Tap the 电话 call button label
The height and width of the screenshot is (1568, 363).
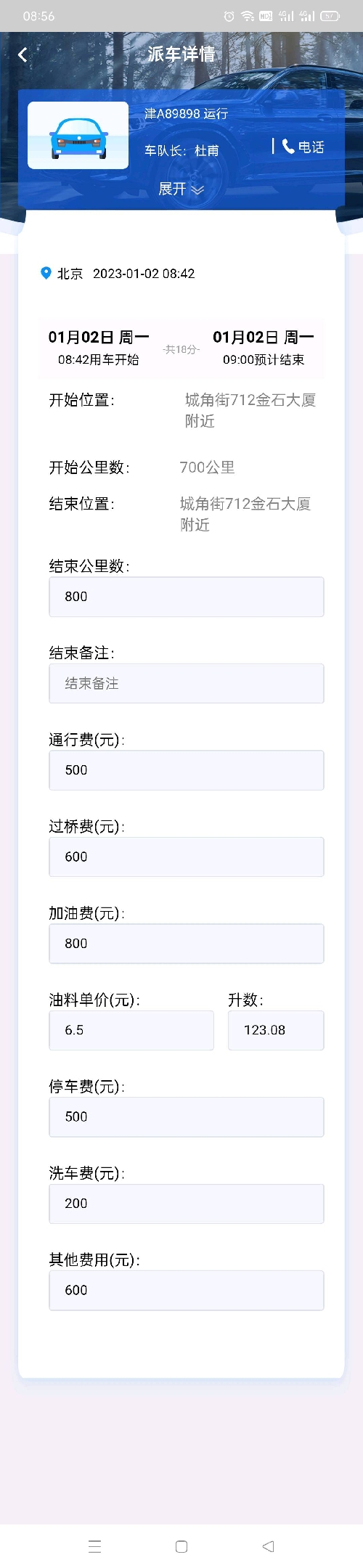(311, 147)
